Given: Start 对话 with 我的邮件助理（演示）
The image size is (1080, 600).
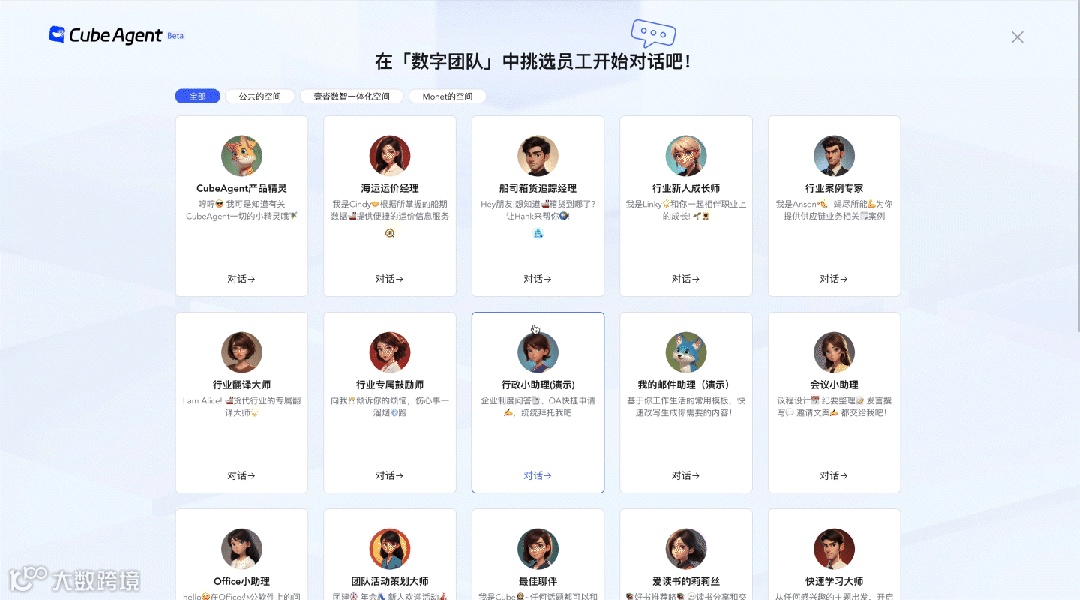Looking at the screenshot, I should [x=686, y=475].
